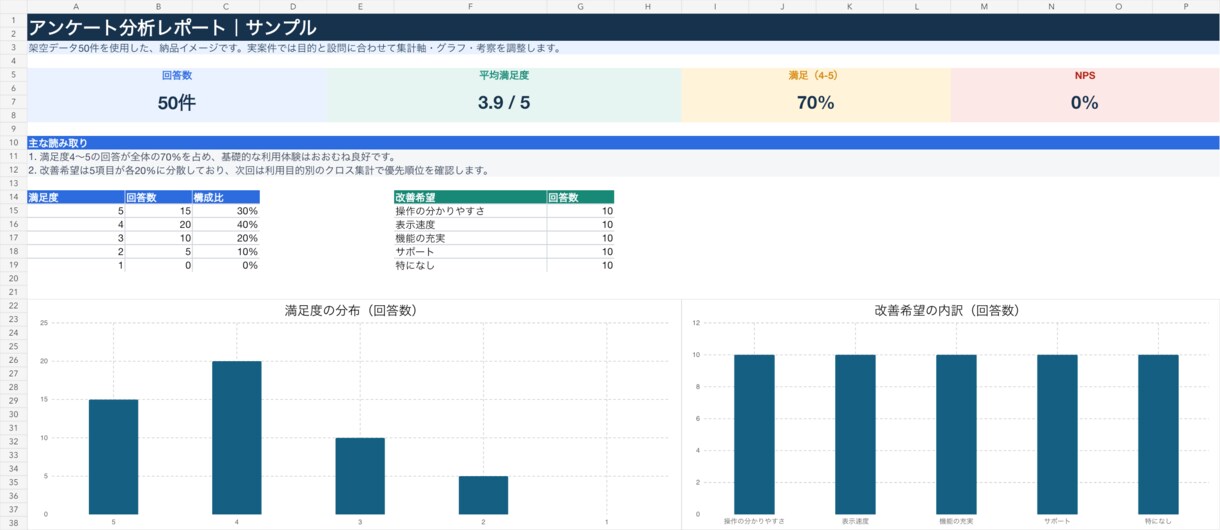Select the 改善希望 table header cell
Viewport: 1220px width, 530px height.
(x=470, y=197)
